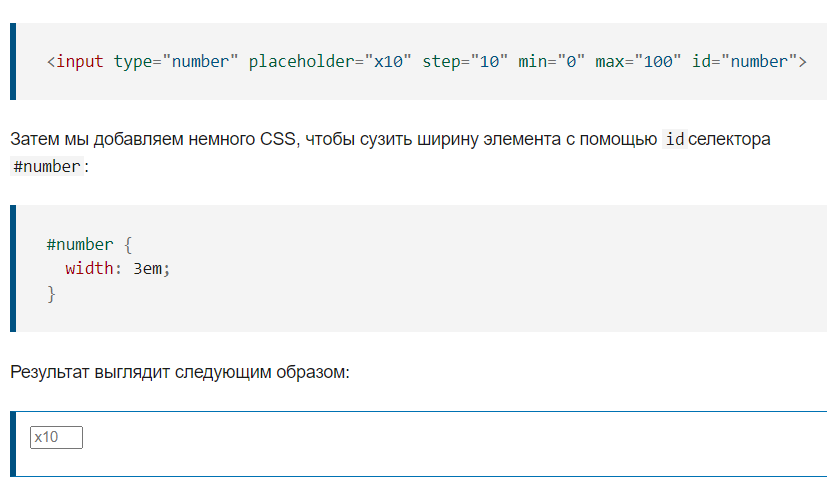Click the min="0" attribute in the code
827x486 pixels.
click(552, 62)
